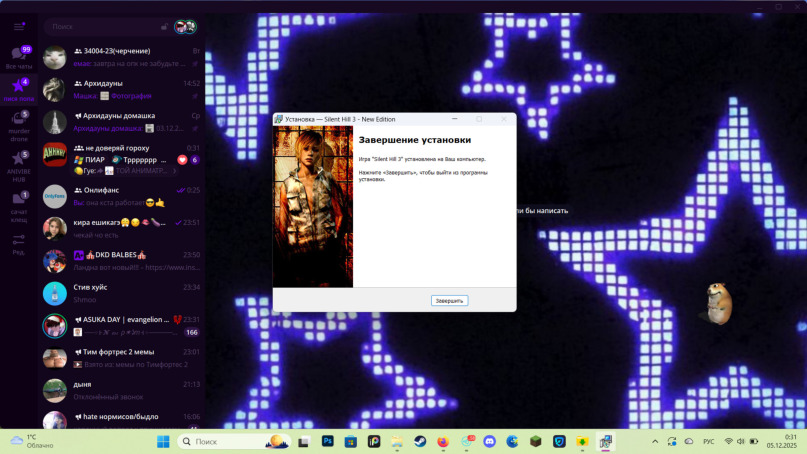Viewport: 807px width, 454px height.
Task: Open Microsoft Edge from the taskbar
Action: 513,442
